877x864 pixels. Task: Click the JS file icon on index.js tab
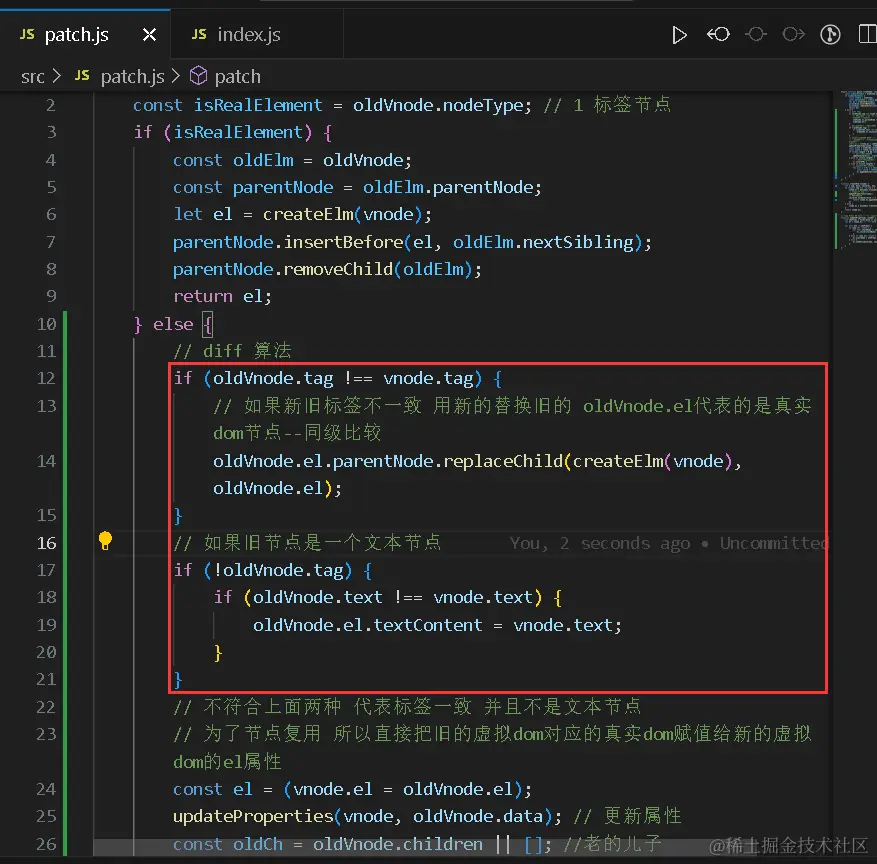[x=199, y=34]
